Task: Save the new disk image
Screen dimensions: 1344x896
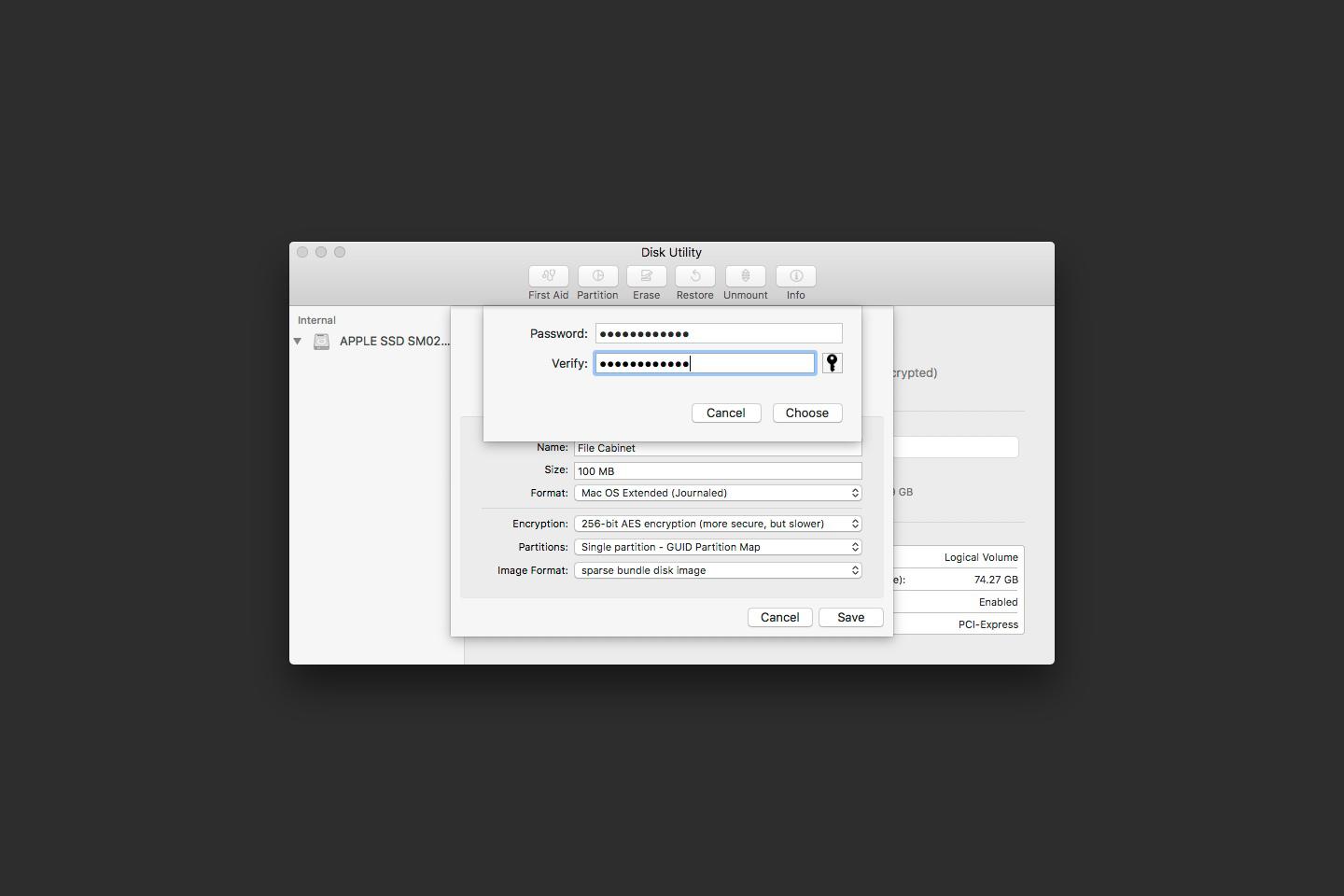Action: [x=849, y=617]
